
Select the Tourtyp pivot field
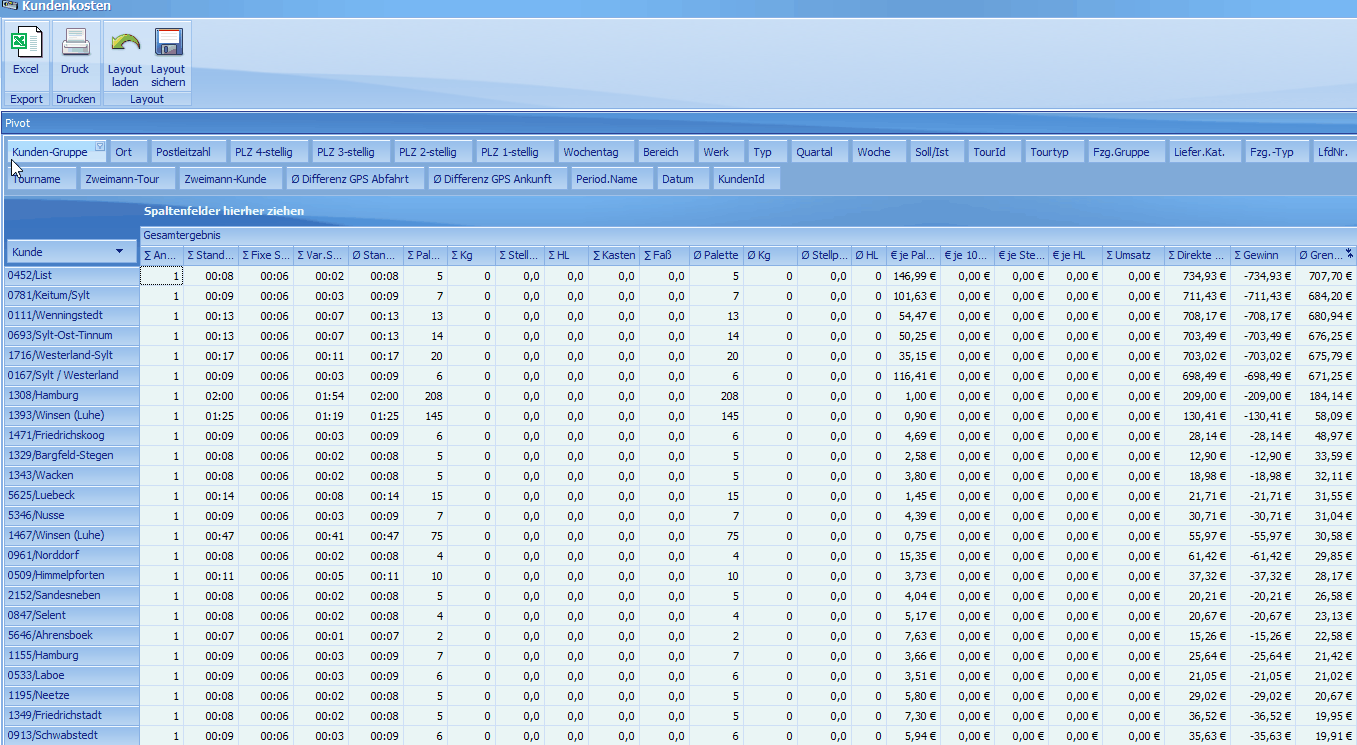[1054, 152]
